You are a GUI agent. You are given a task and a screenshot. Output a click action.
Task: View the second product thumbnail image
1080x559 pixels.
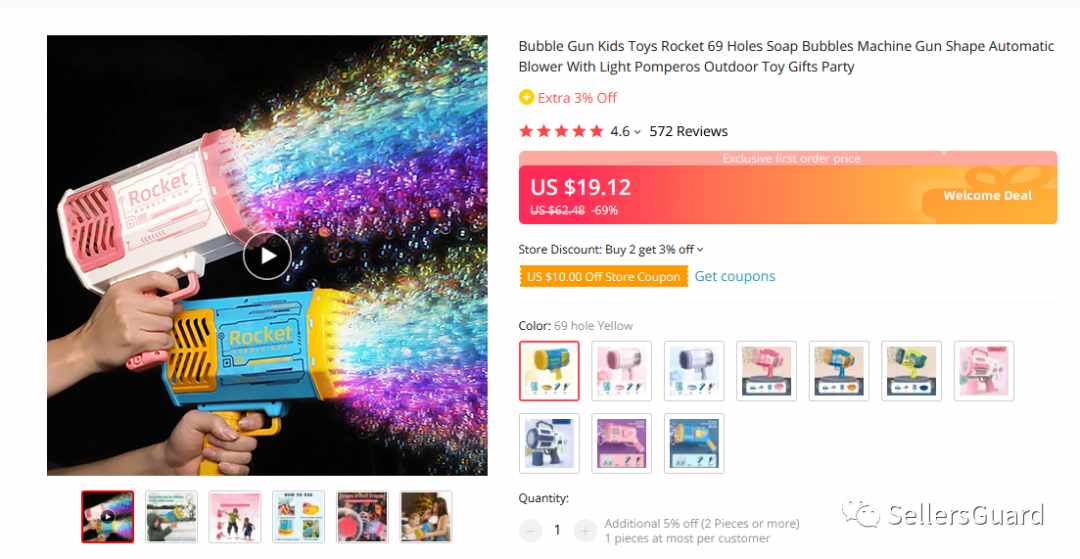pyautogui.click(x=172, y=516)
